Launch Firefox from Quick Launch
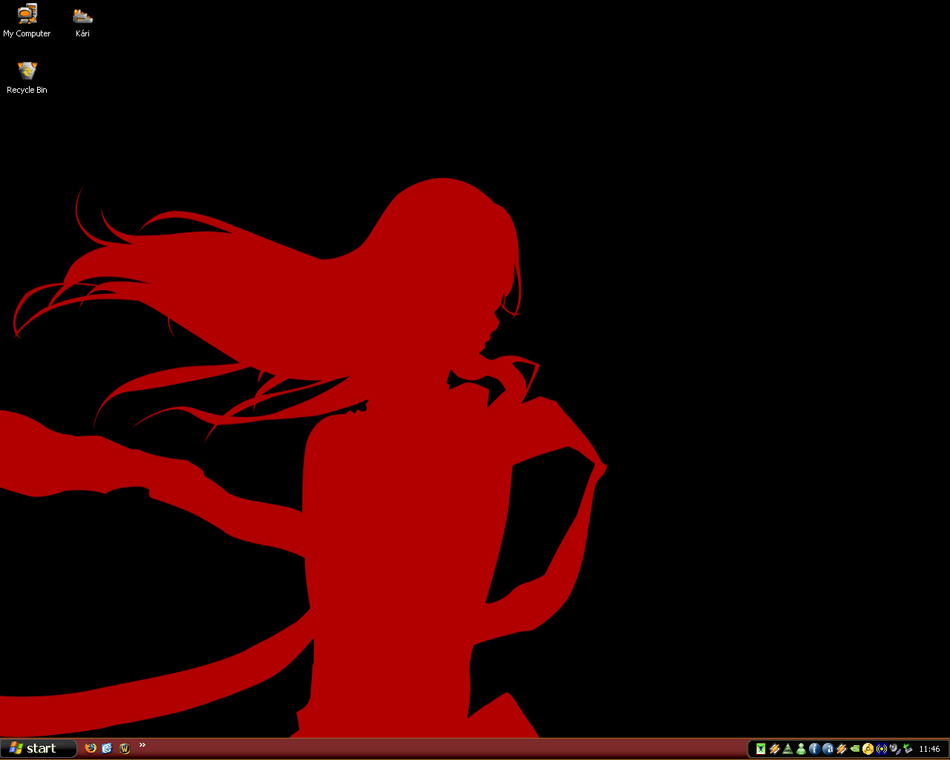The height and width of the screenshot is (760, 950). [90, 748]
